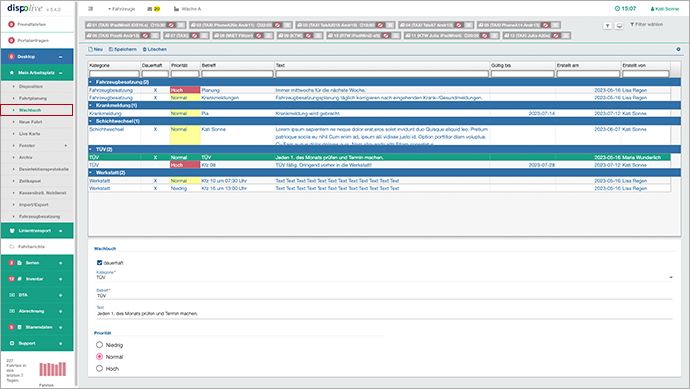The width and height of the screenshot is (690, 389).
Task: Click the Löschen button
Action: pos(155,49)
